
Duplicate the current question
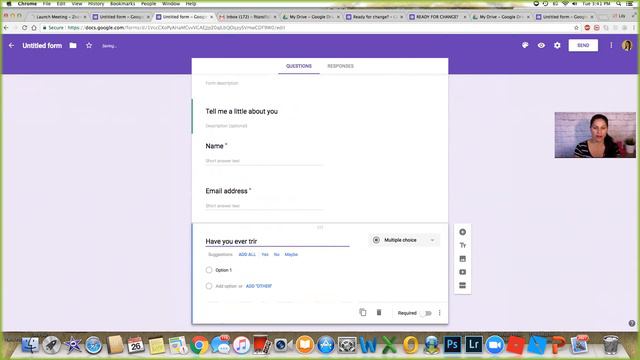(363, 313)
